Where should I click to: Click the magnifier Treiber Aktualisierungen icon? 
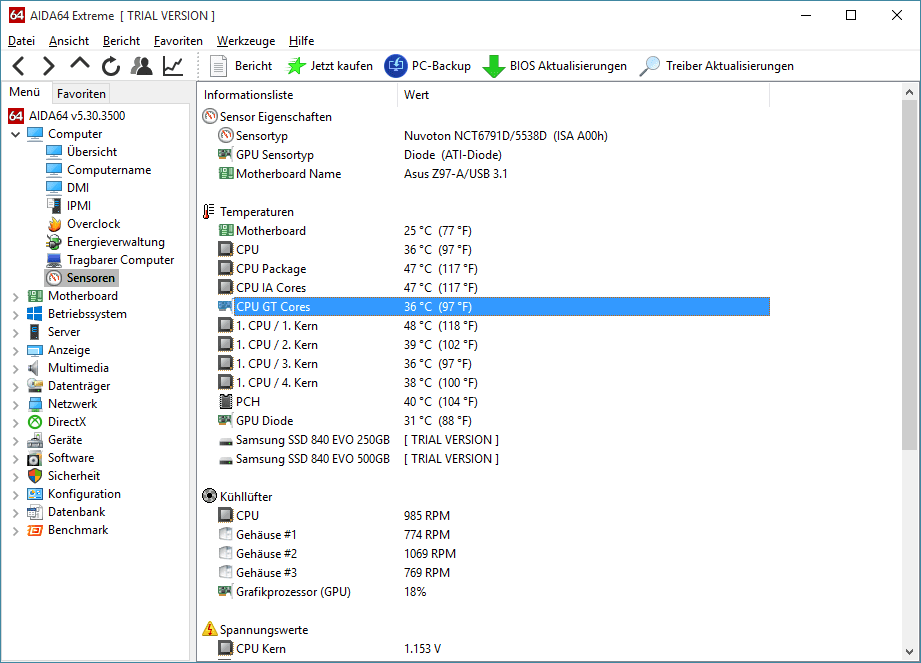pyautogui.click(x=649, y=66)
